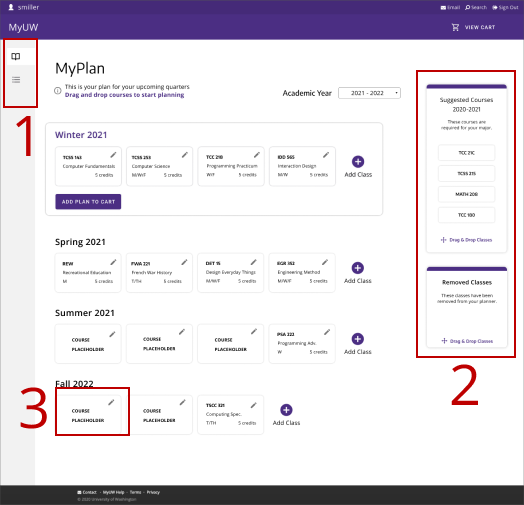
Task: Edit the TCC 210 Programming Practicum card
Action: (256, 155)
